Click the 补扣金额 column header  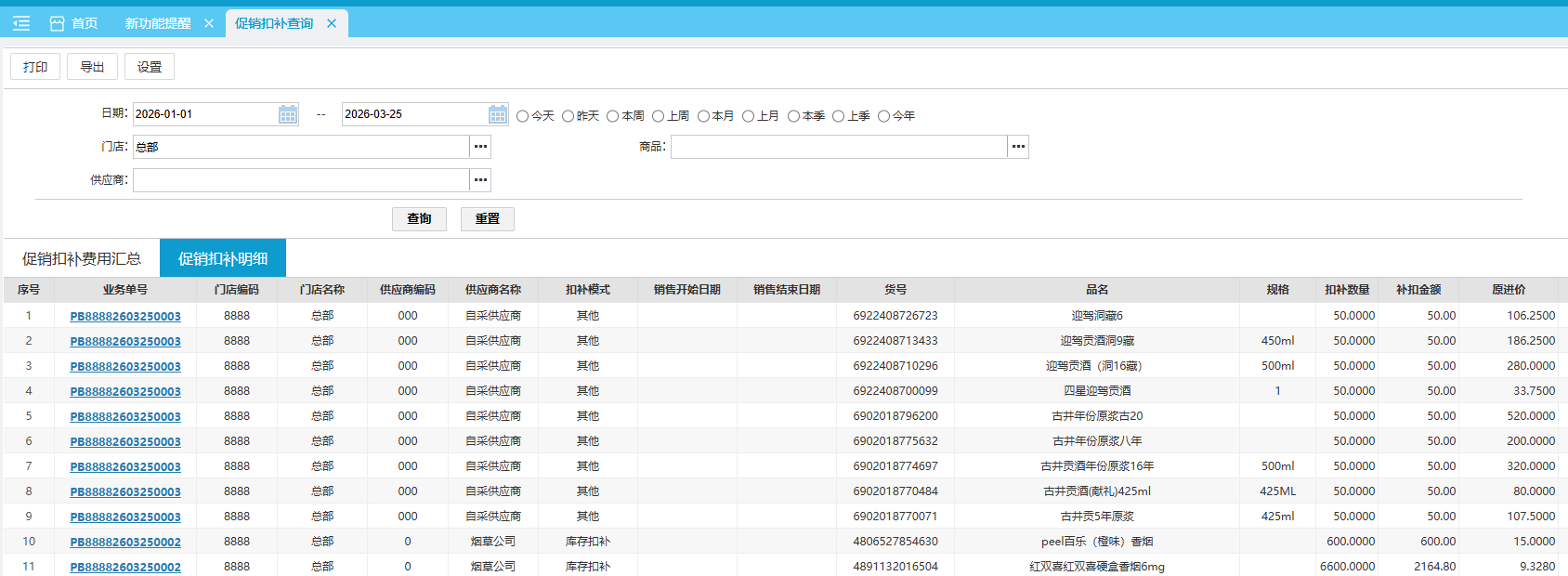(1418, 290)
